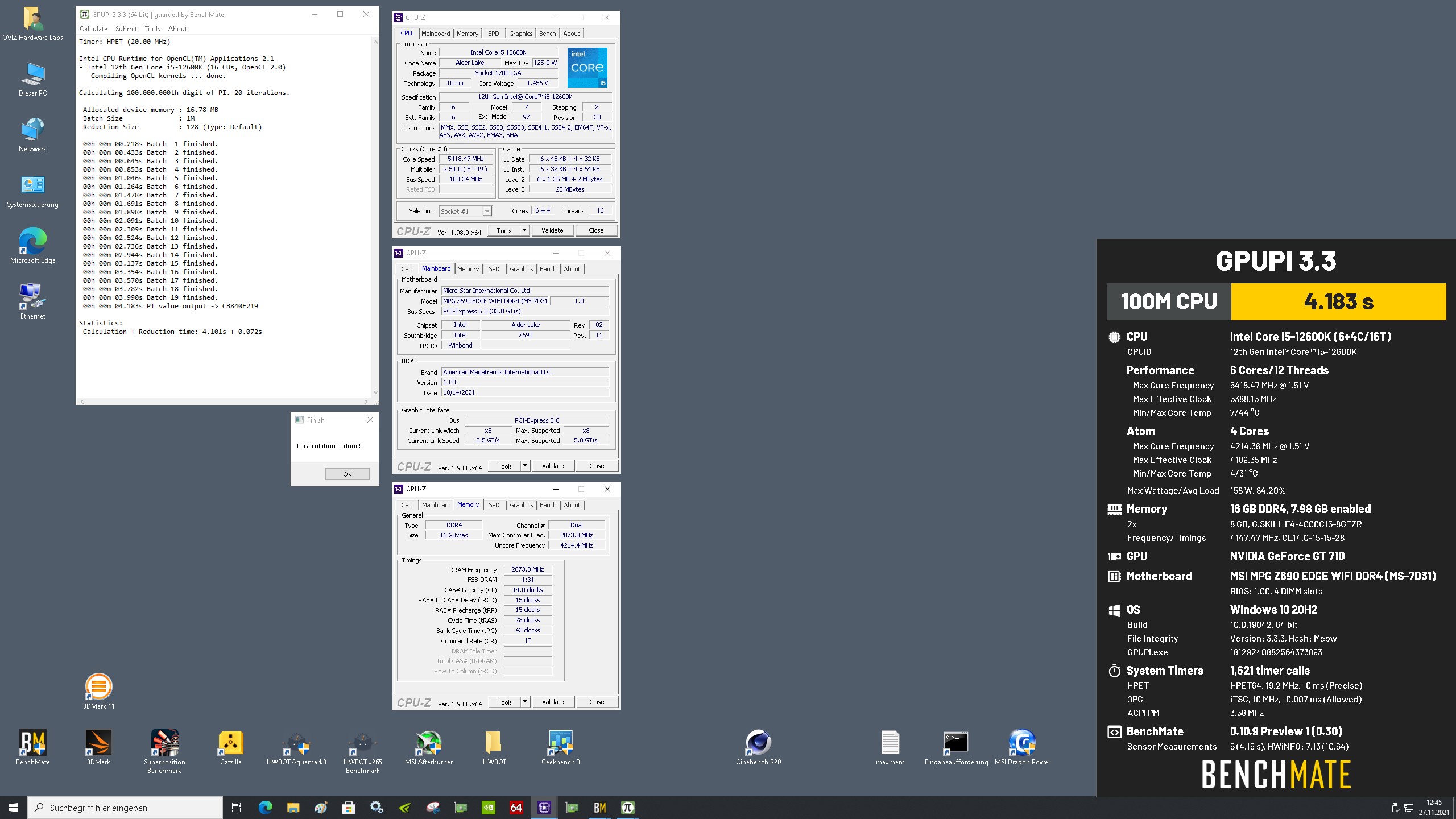Close the Finish dialog with X
Viewport: 1456px width, 819px height.
click(370, 420)
